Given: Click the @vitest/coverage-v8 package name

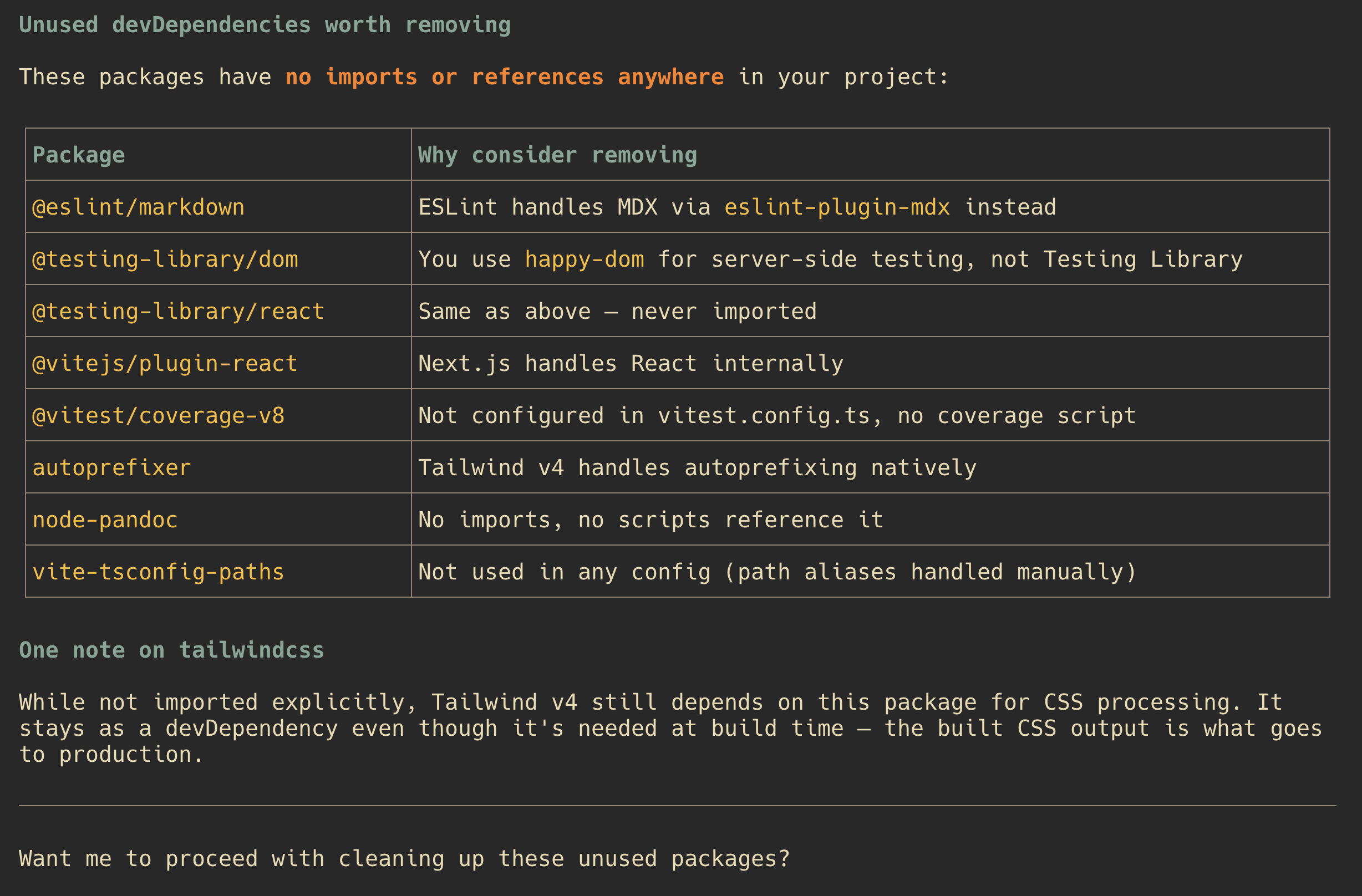Looking at the screenshot, I should pos(159,415).
